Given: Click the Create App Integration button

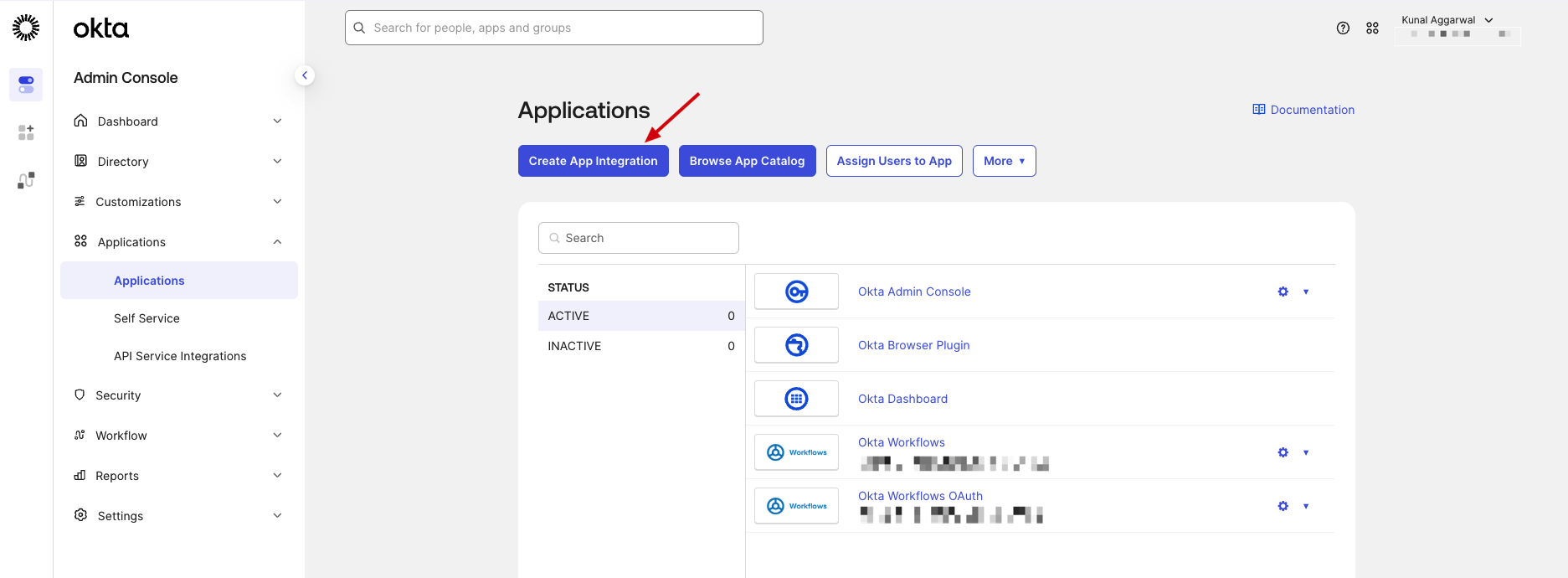Looking at the screenshot, I should click(593, 161).
